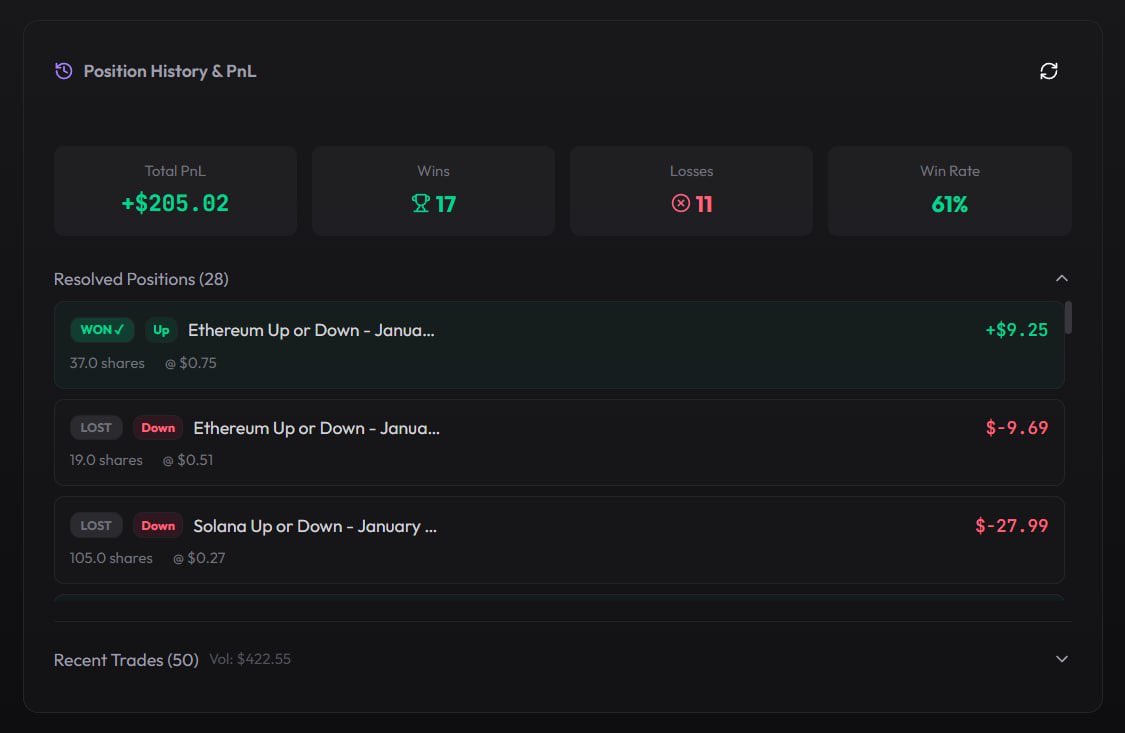Click the WON checkmark badge on the Ethereum position
1125x733 pixels.
point(101,328)
